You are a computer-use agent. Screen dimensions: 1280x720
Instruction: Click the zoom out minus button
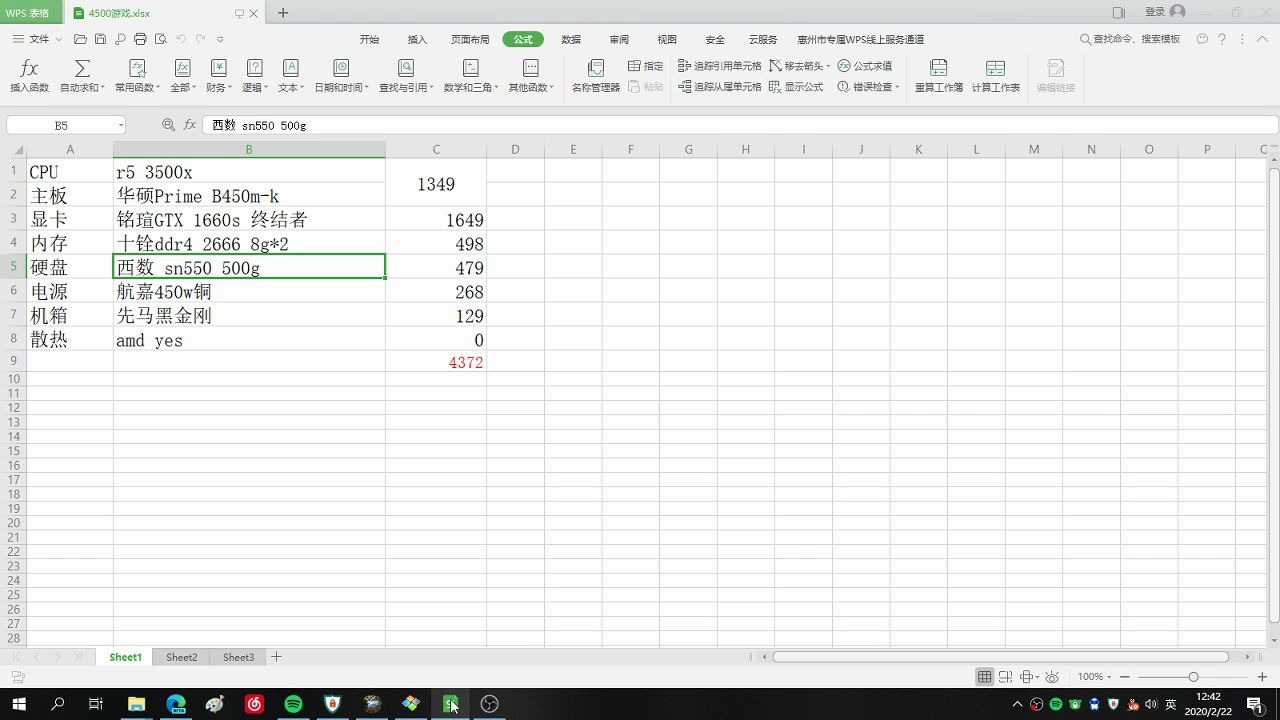click(1125, 677)
